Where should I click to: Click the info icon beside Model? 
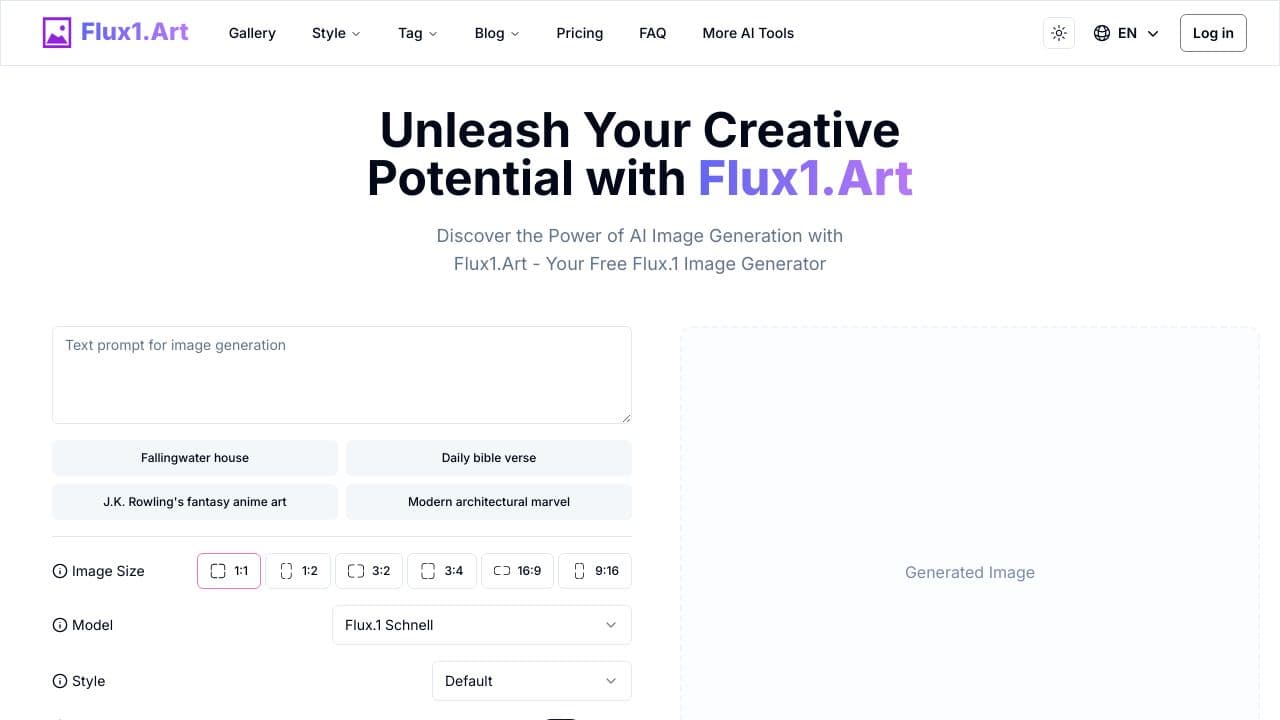(60, 625)
